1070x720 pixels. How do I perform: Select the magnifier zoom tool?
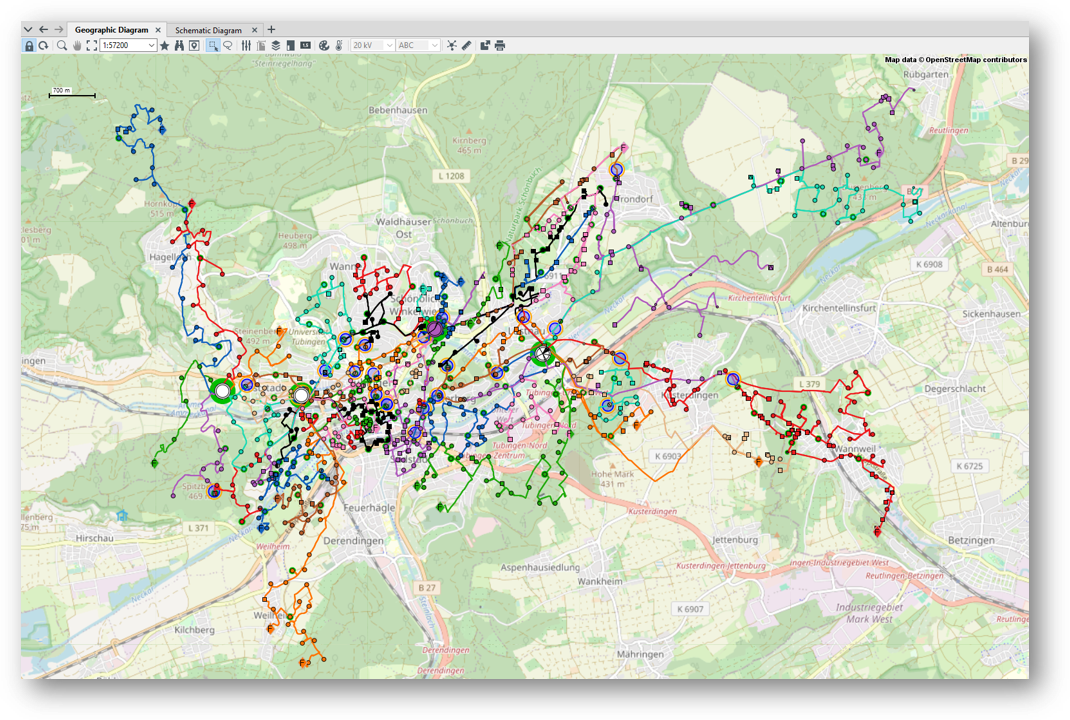tap(62, 46)
